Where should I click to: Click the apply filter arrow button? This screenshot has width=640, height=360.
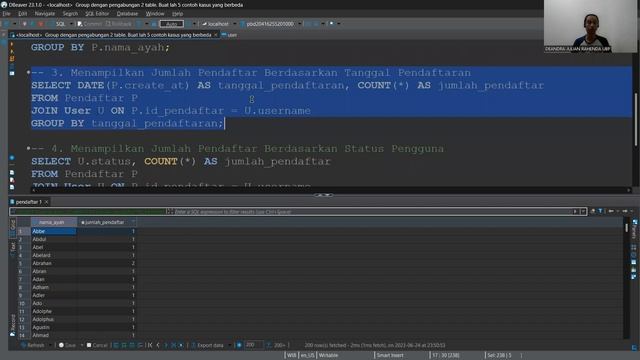[x=575, y=211]
